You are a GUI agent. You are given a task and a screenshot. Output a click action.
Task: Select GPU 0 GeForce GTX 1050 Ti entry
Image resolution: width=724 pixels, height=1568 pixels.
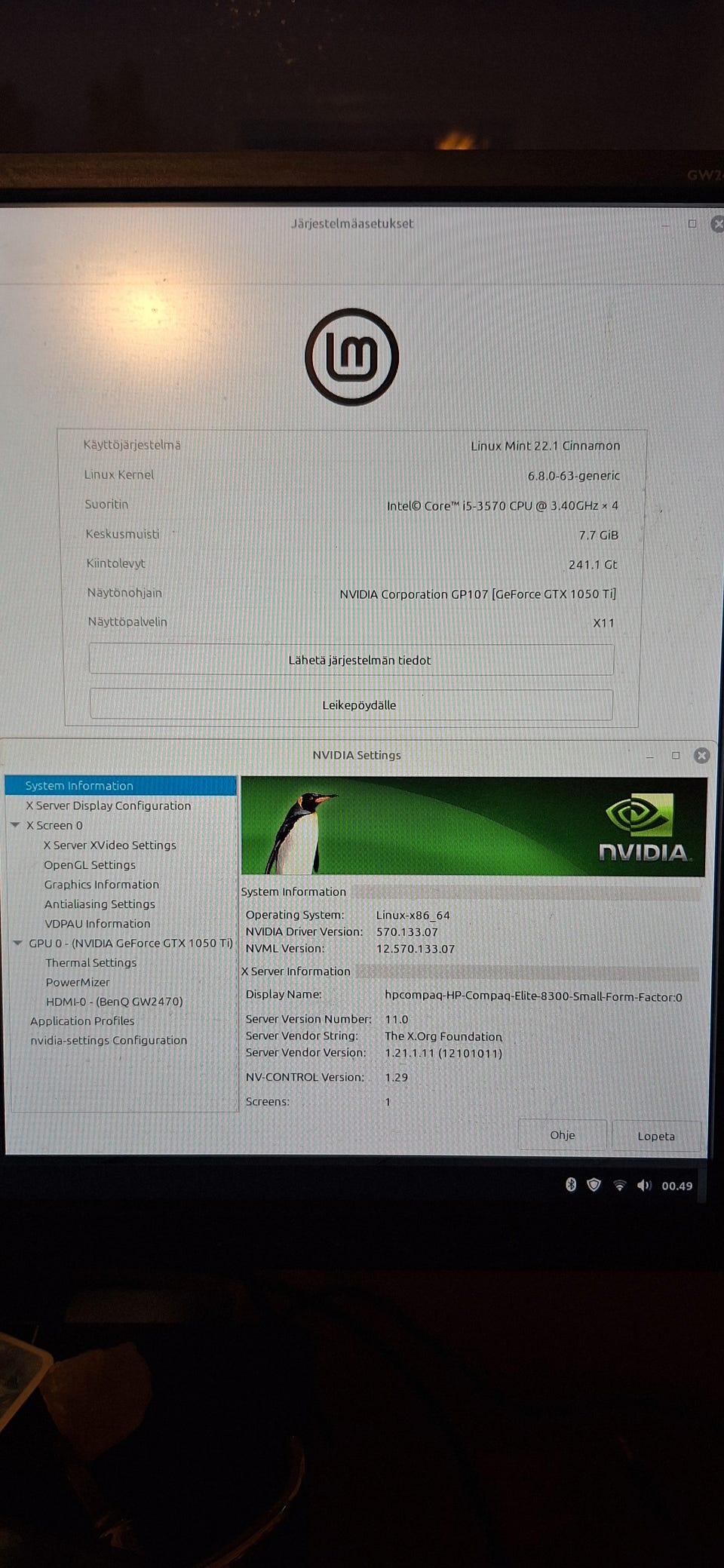[130, 943]
